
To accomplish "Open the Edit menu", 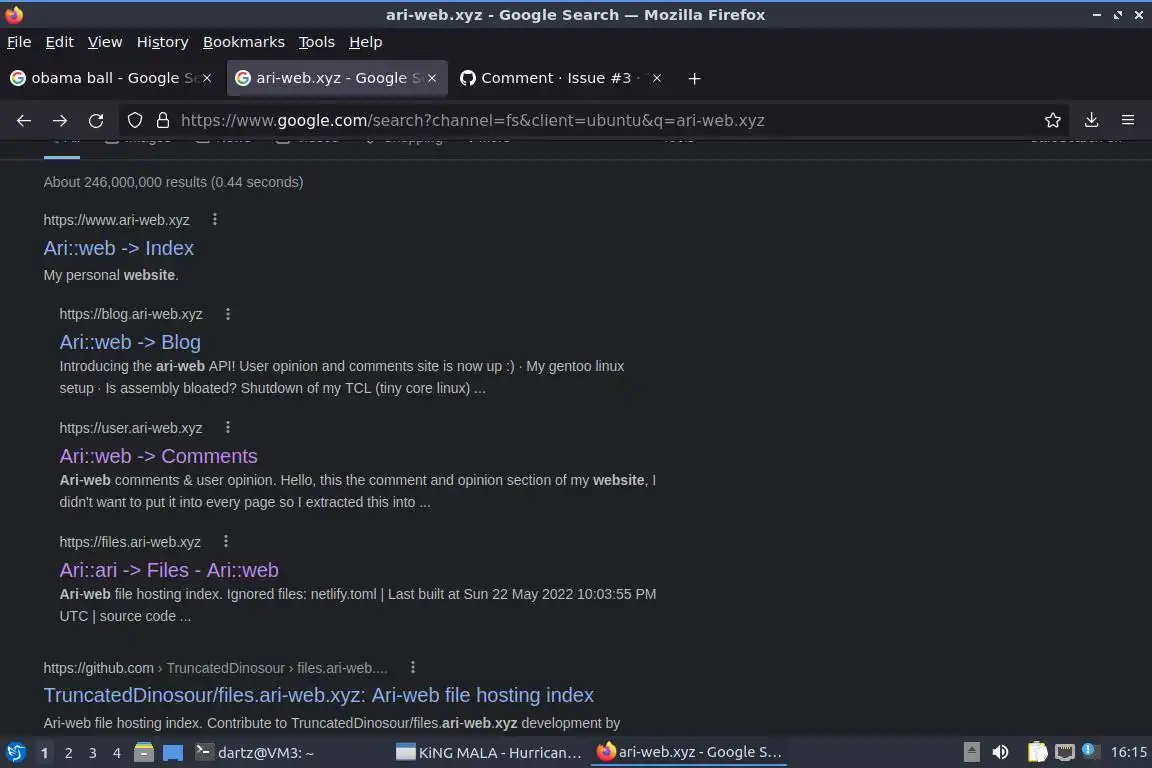I will 60,42.
